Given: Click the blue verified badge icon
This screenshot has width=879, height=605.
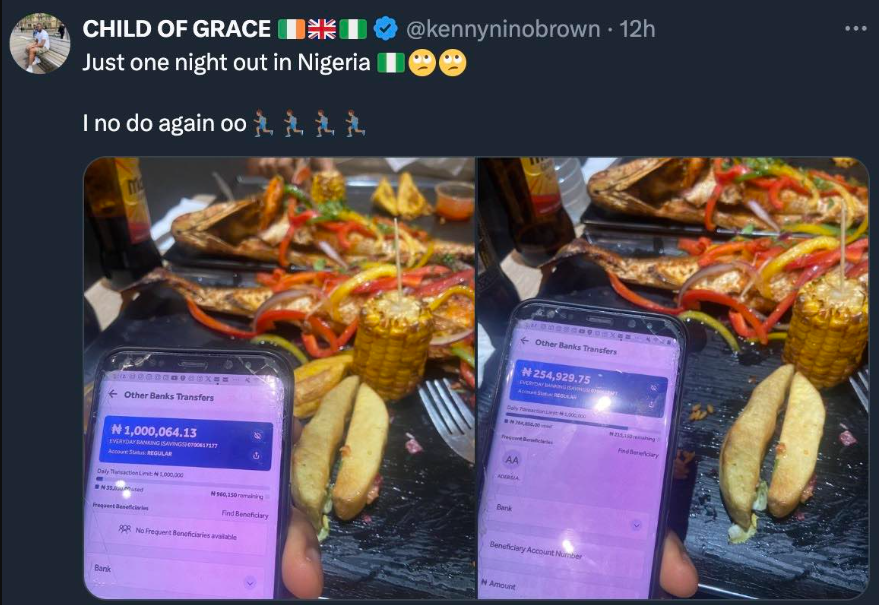Looking at the screenshot, I should click(x=386, y=29).
